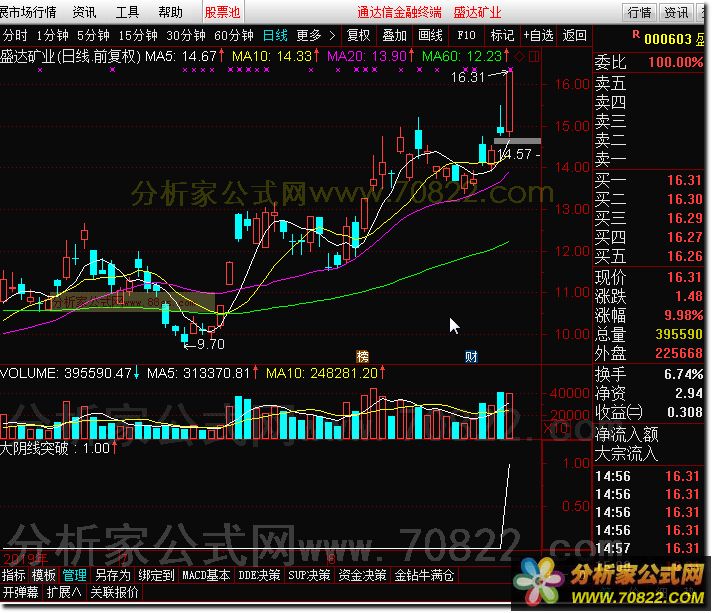Click the VOLUME: 395590.47 label
Screen dimensions: 713x613
pos(69,373)
